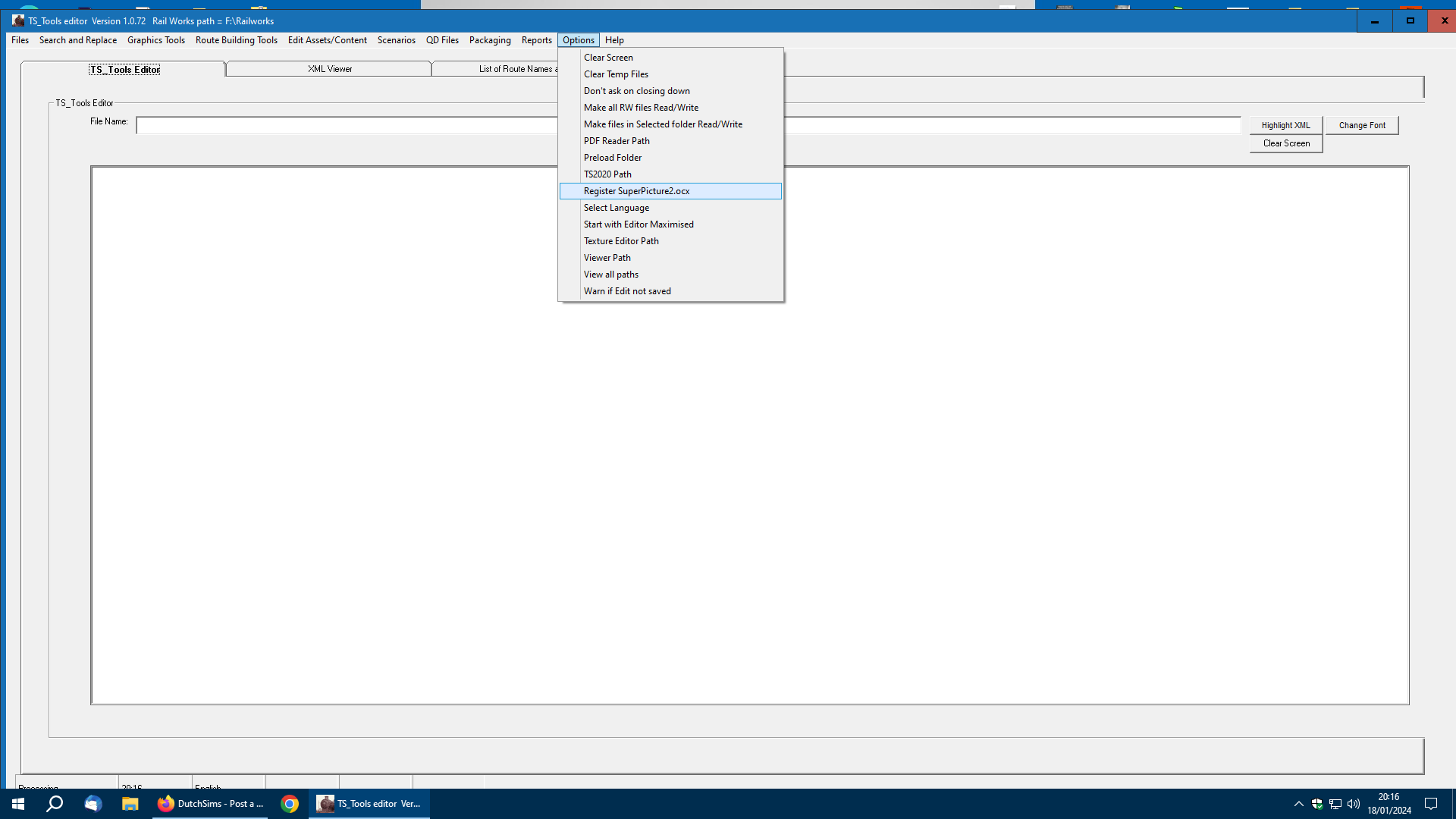This screenshot has width=1456, height=819.
Task: Close the Options menu
Action: (579, 40)
